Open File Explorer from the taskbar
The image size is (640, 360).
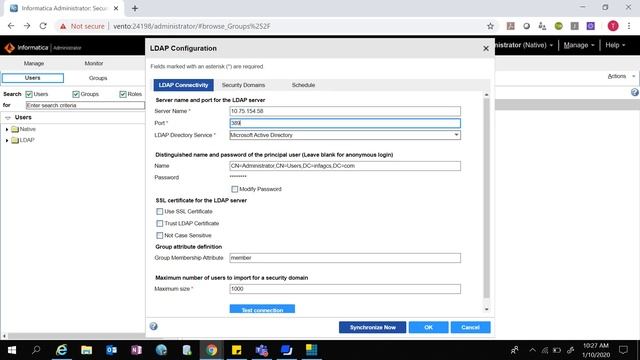click(86, 350)
